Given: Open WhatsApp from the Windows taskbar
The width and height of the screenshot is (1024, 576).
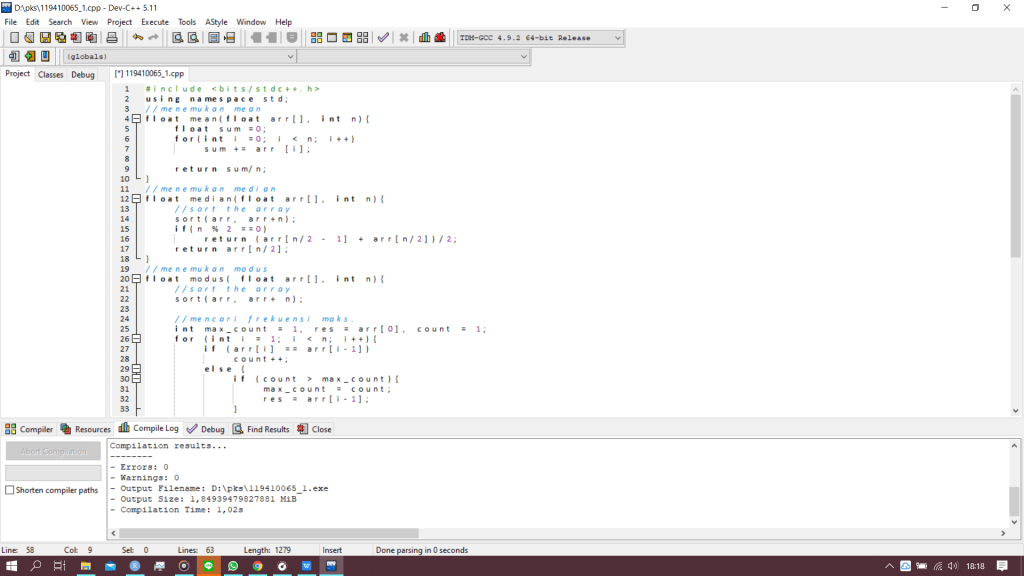Looking at the screenshot, I should 233,566.
